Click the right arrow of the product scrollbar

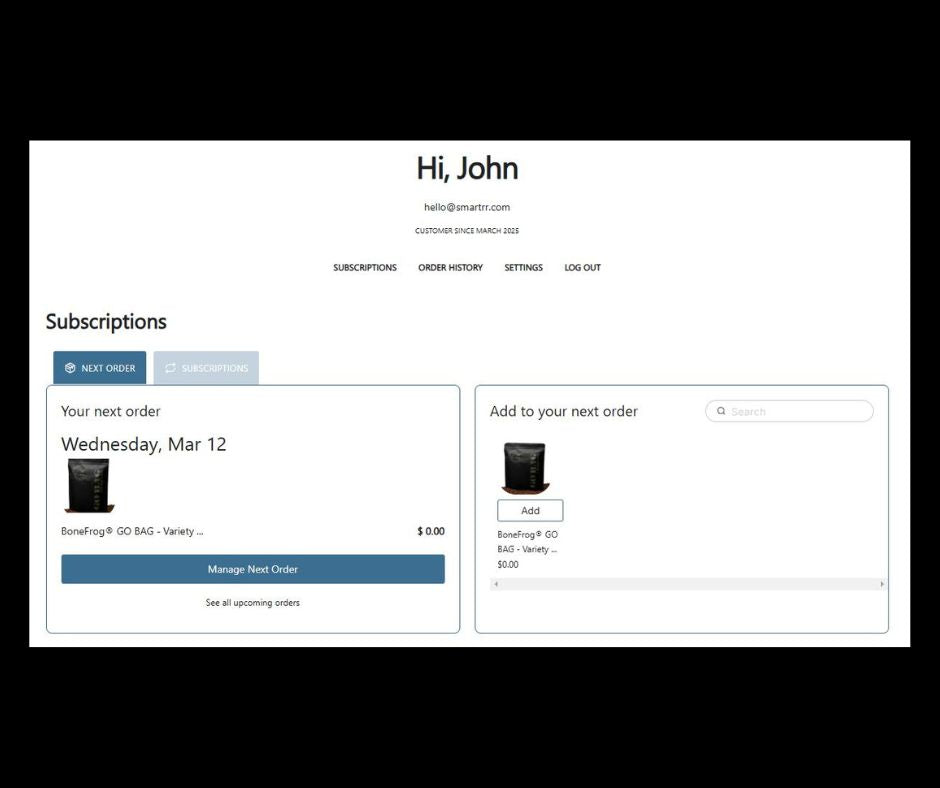coord(881,584)
